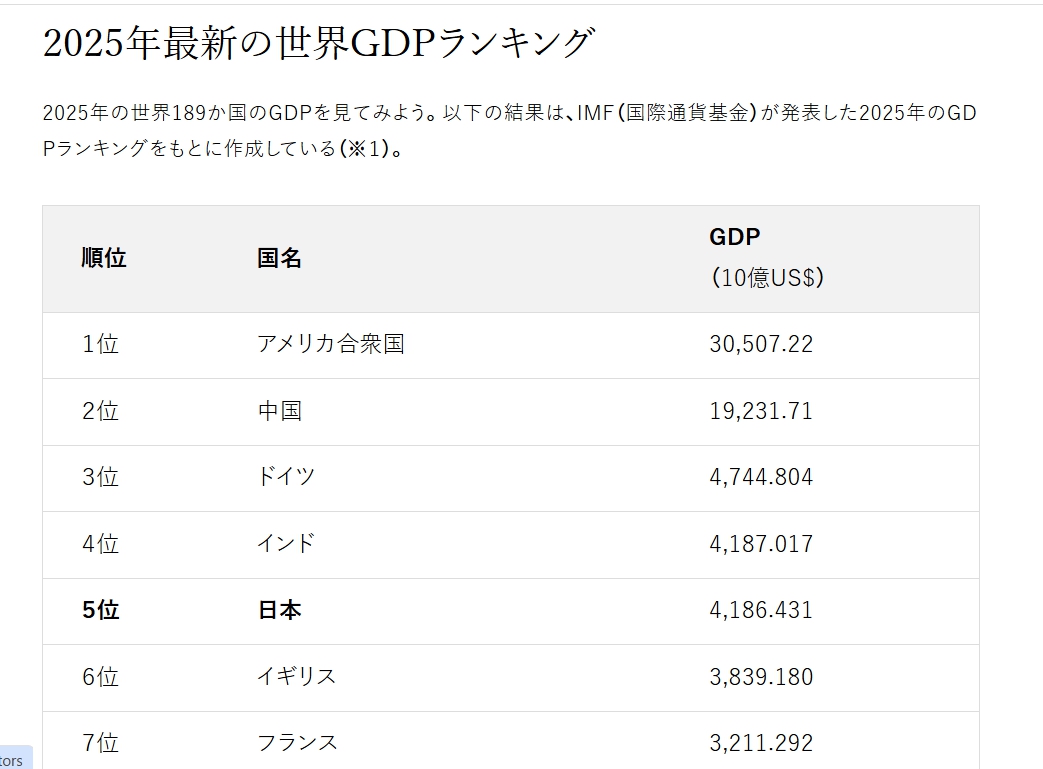Click the アメリカ合衆国 country cell

point(331,344)
